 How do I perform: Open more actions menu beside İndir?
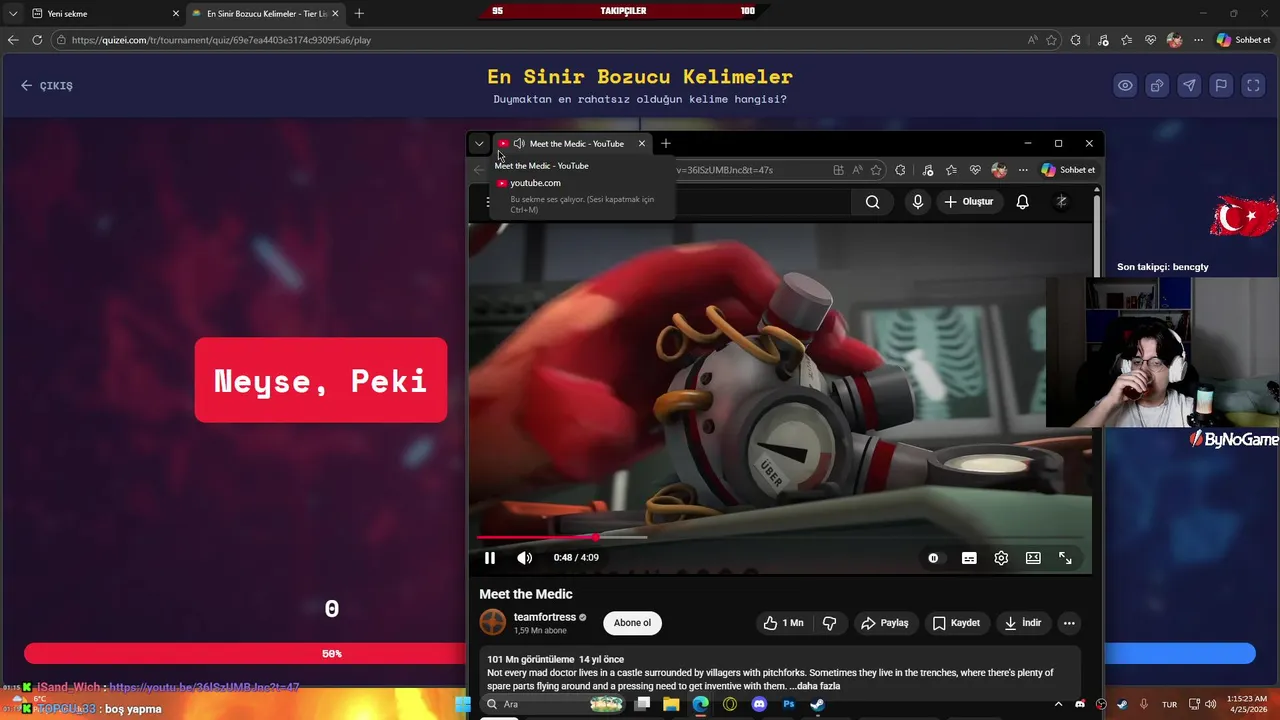click(1069, 623)
